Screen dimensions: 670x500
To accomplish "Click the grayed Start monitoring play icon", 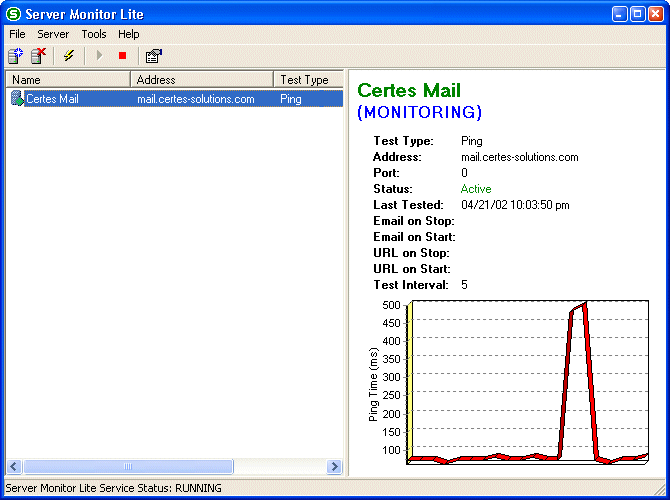I will tap(100, 55).
